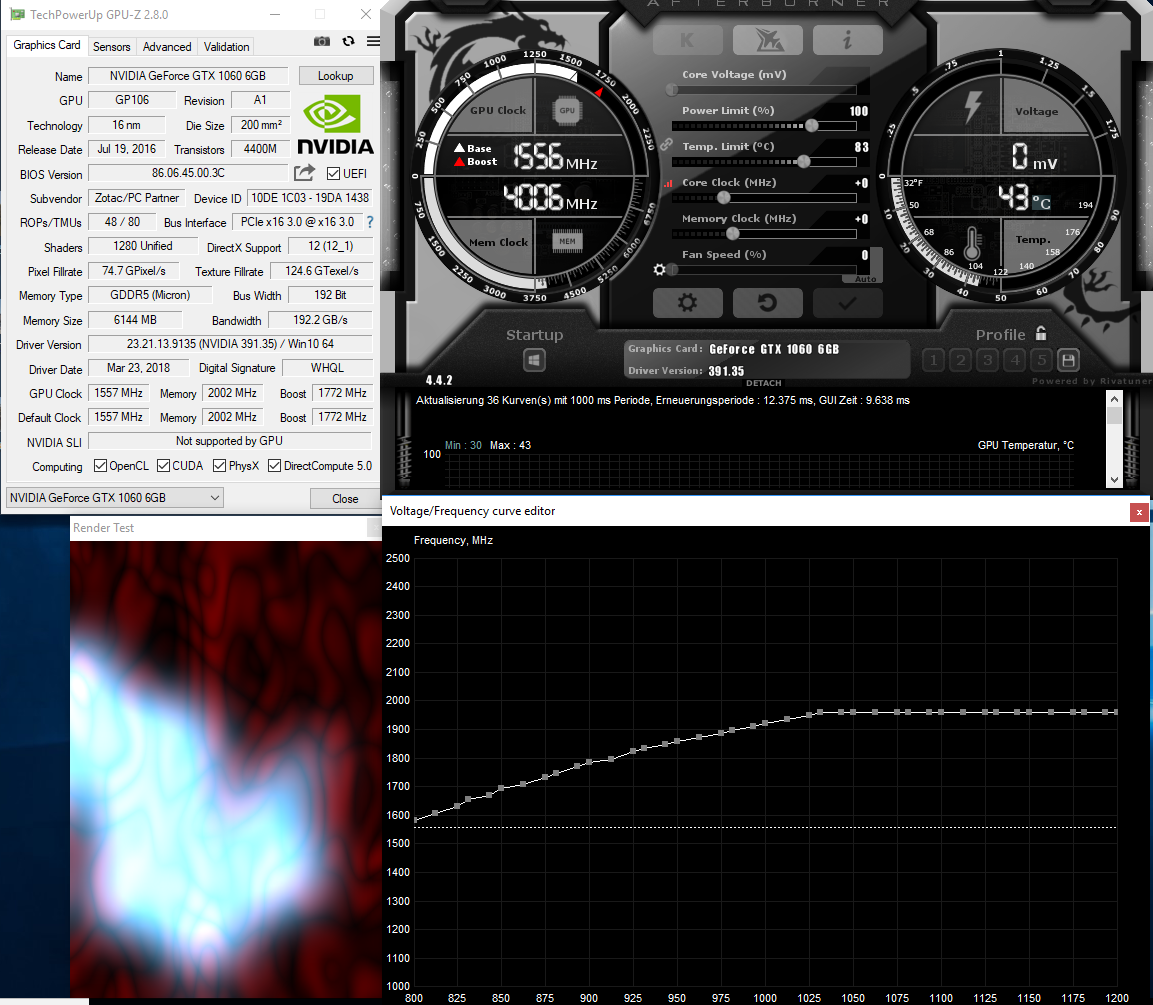Click DETACH on the Afterburner monitor
Screen dimensions: 1153x1005
click(x=763, y=383)
